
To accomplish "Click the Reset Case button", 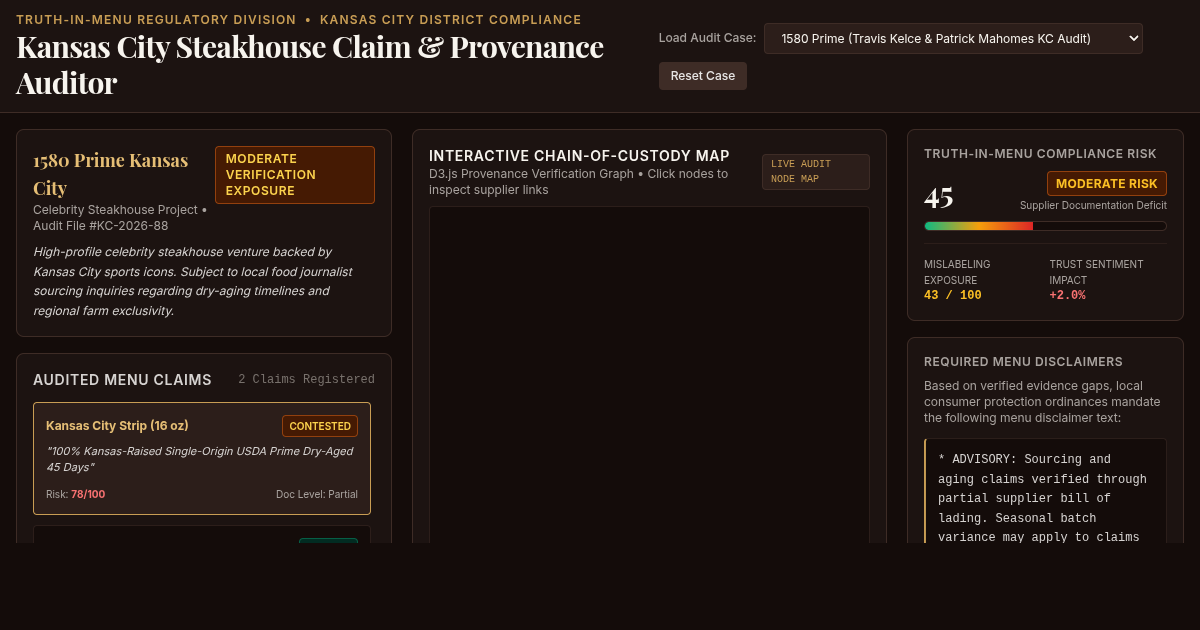I will [703, 76].
